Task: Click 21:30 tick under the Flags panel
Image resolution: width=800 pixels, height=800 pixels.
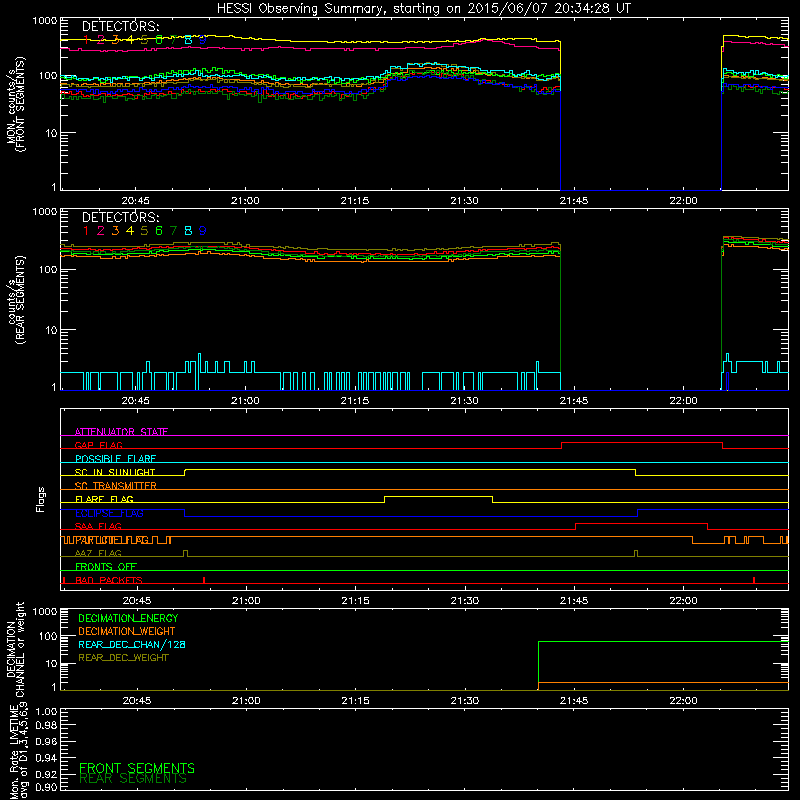Action: click(x=465, y=601)
